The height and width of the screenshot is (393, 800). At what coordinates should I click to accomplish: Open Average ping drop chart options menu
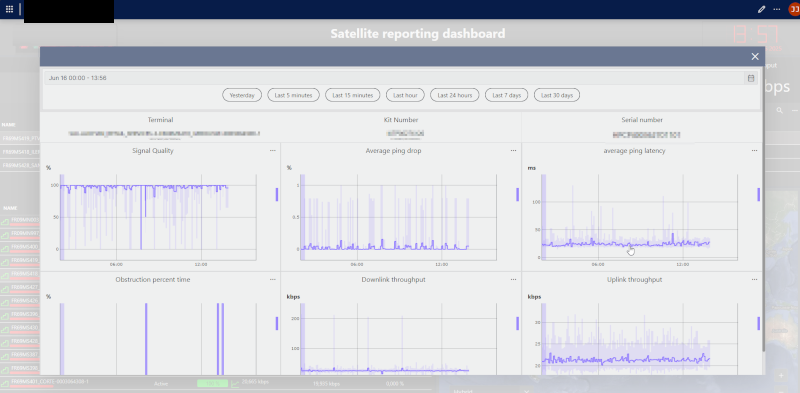513,151
